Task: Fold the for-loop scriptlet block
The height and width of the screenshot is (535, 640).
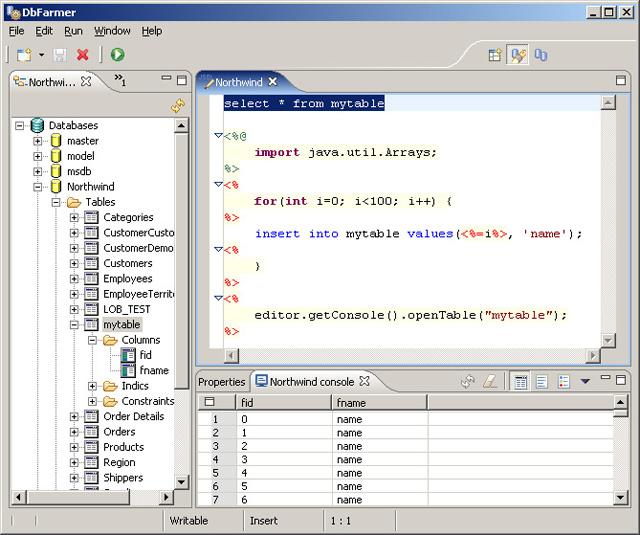Action: point(218,184)
